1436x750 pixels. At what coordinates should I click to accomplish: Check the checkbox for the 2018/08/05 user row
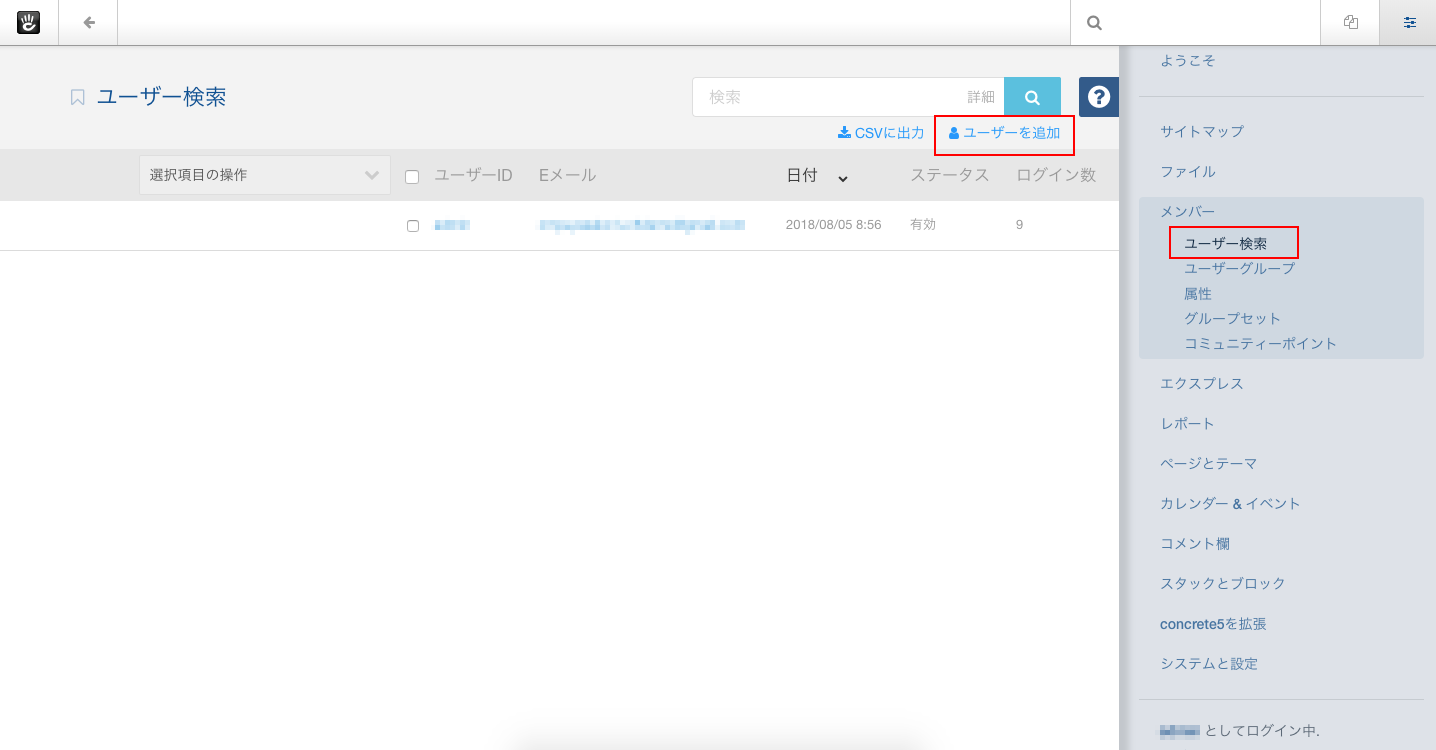pyautogui.click(x=413, y=226)
